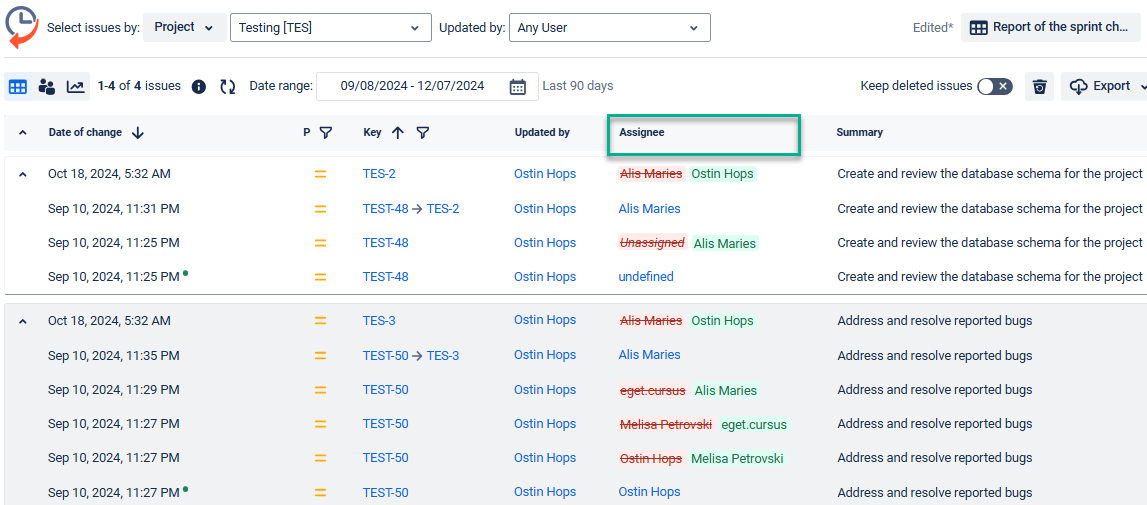This screenshot has width=1147, height=505.
Task: Click the Edited* status text
Action: pyautogui.click(x=933, y=28)
